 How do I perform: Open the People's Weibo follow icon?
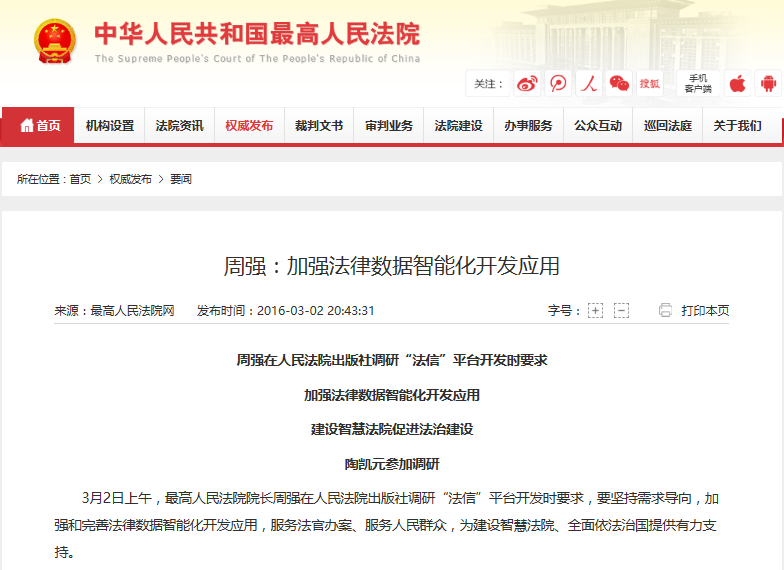[588, 83]
